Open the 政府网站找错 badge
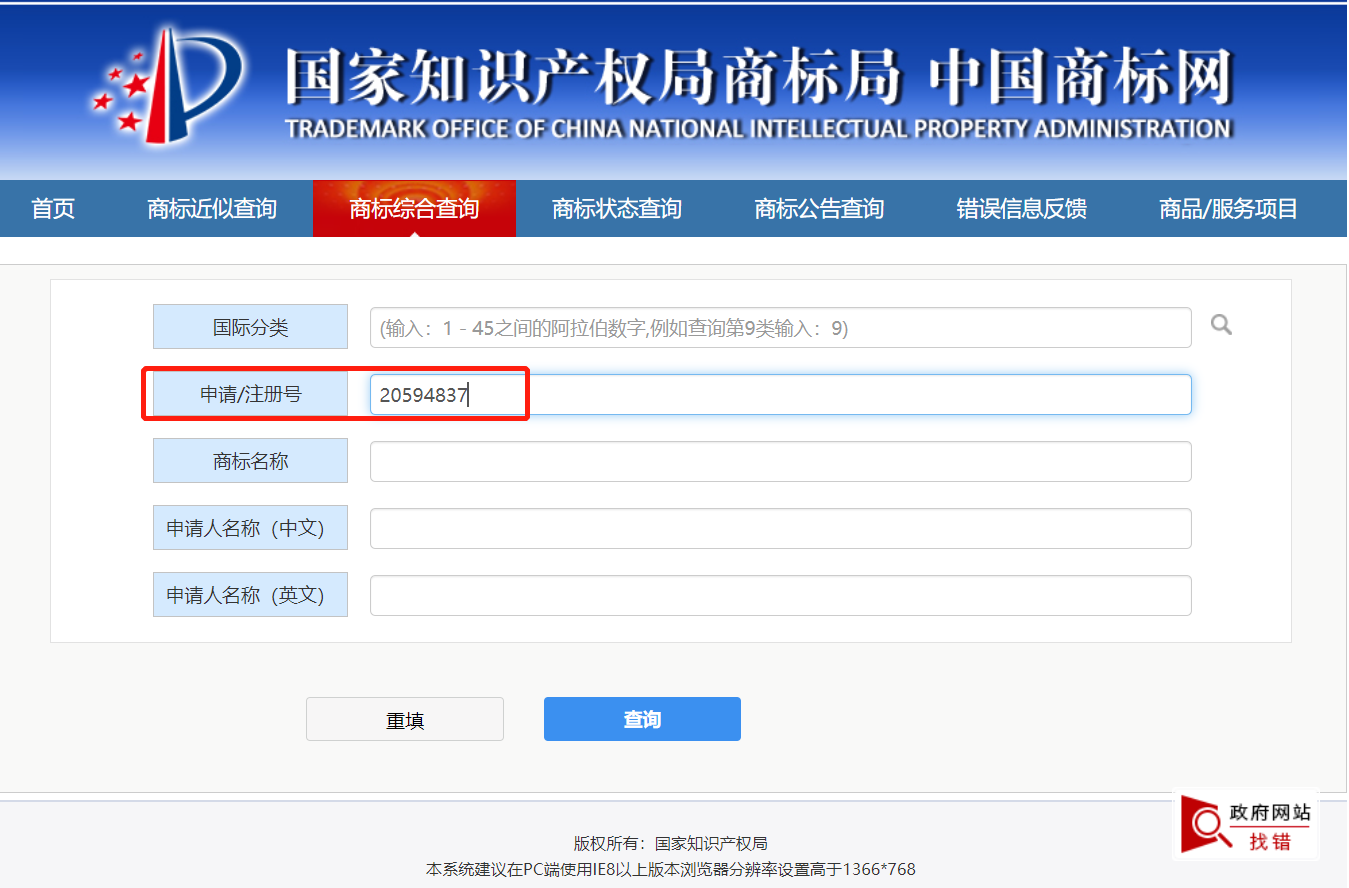This screenshot has height=888, width=1349. pyautogui.click(x=1246, y=826)
